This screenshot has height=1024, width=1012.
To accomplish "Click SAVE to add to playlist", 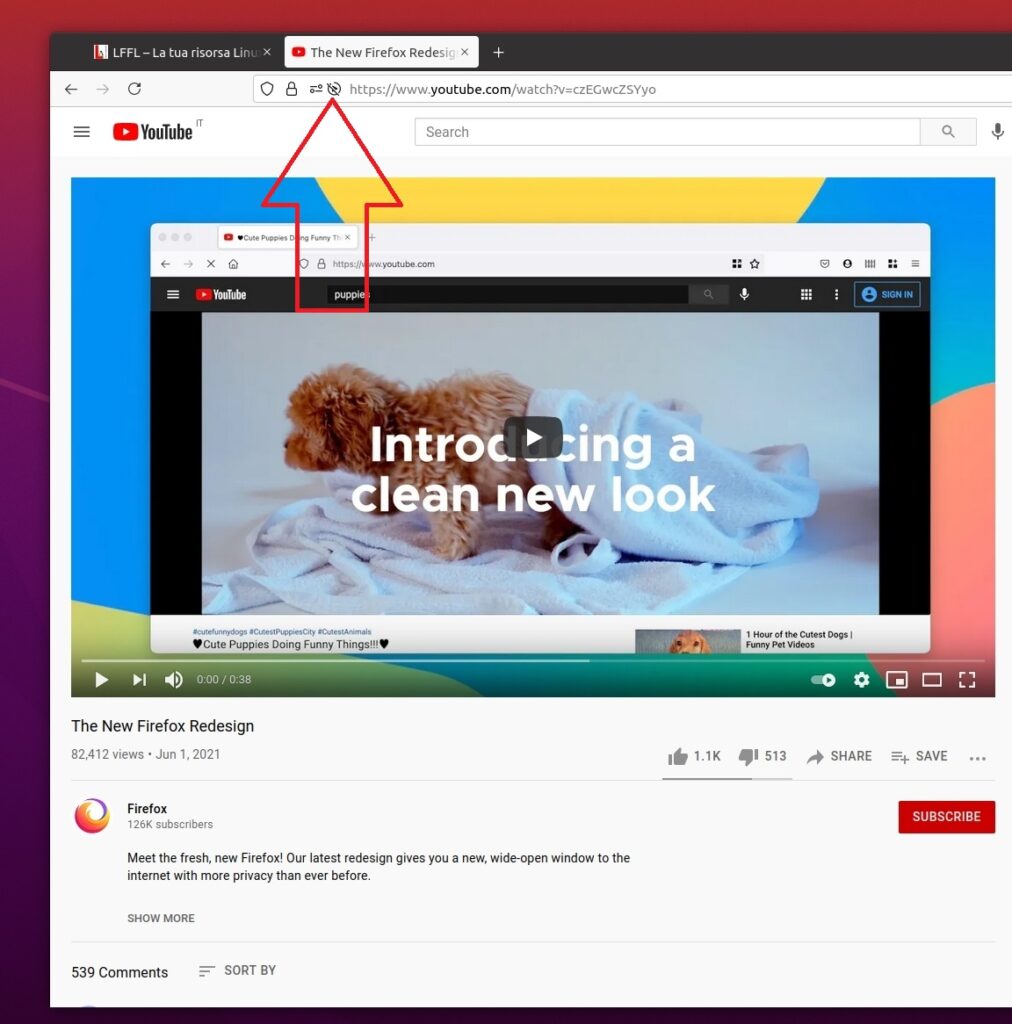I will 919,756.
